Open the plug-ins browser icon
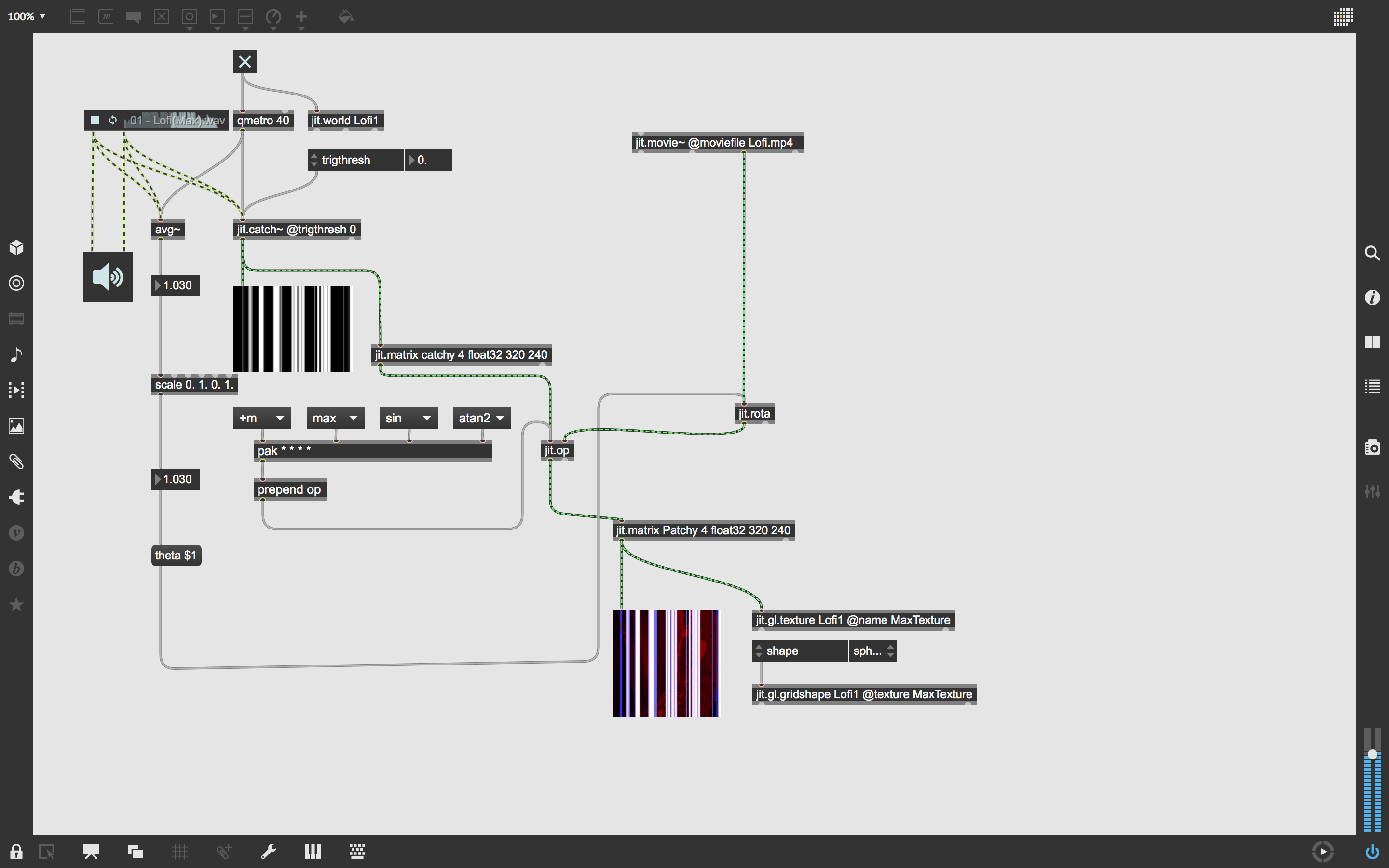This screenshot has width=1389, height=868. [x=17, y=497]
